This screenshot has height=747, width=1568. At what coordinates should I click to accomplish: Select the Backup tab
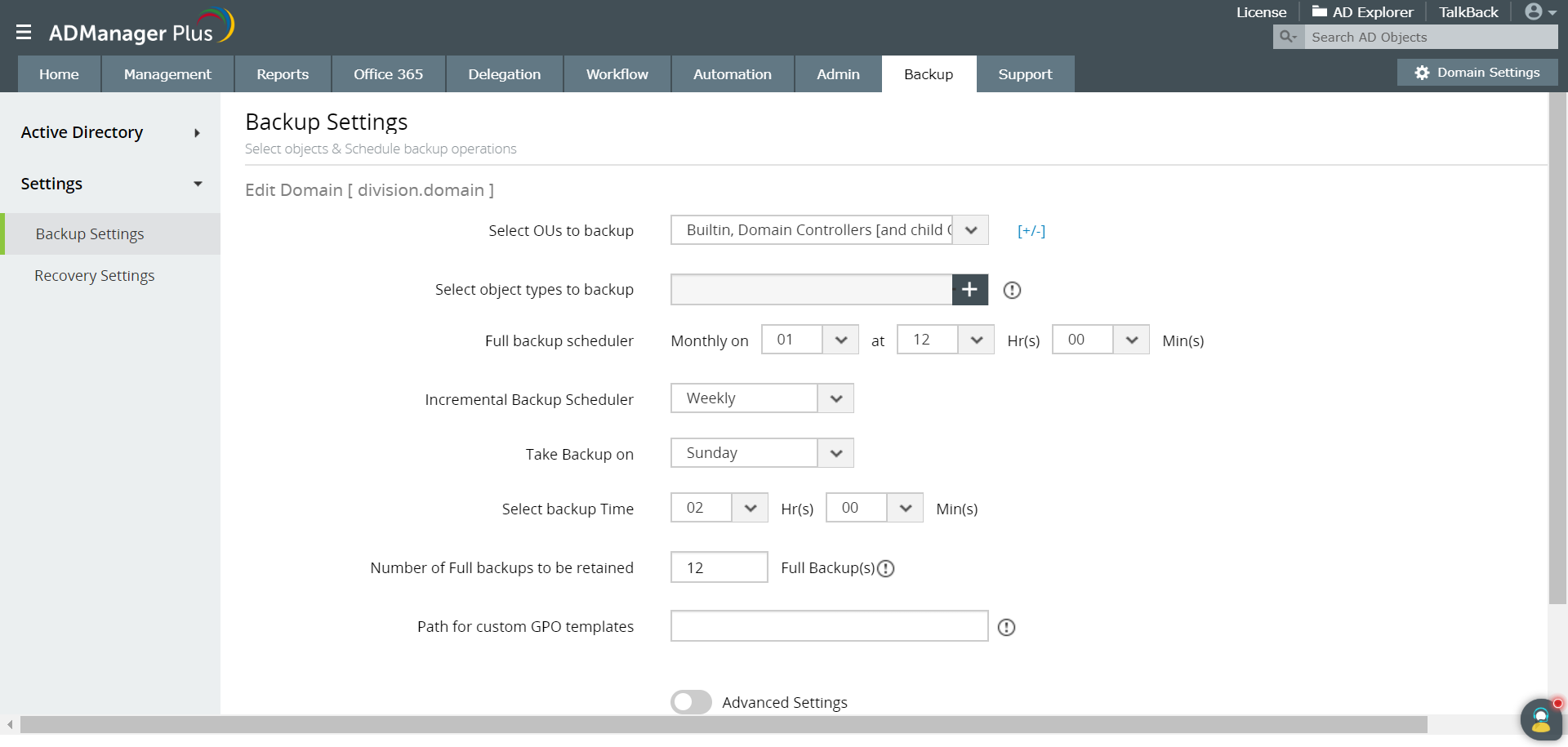tap(929, 74)
